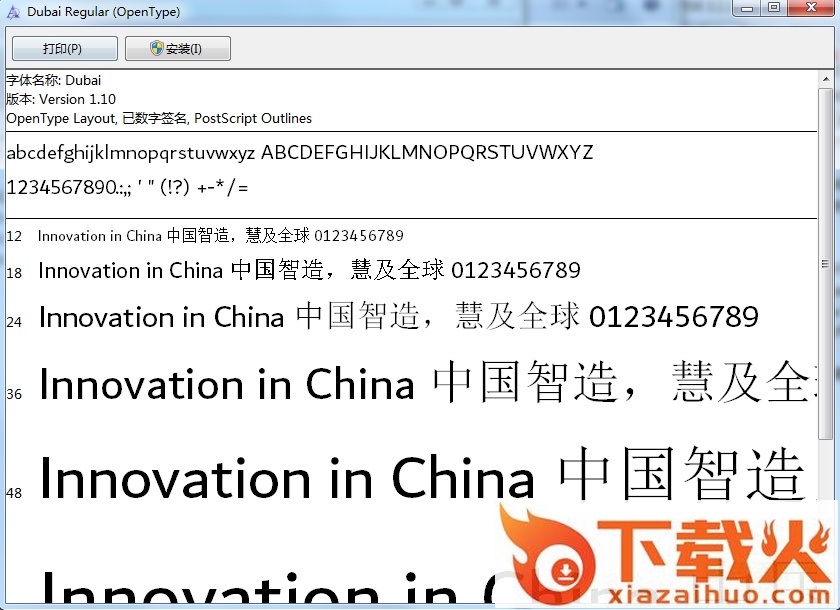This screenshot has height=610, width=840.
Task: Click the 安装(I) install button
Action: pyautogui.click(x=178, y=49)
